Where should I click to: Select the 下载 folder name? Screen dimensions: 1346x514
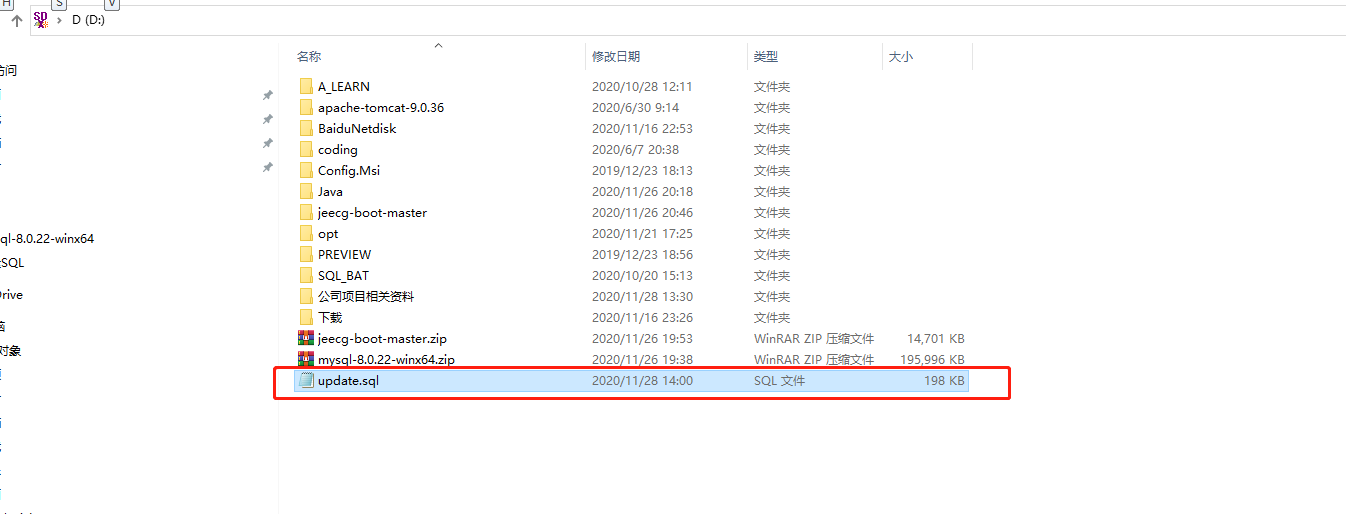click(x=330, y=318)
